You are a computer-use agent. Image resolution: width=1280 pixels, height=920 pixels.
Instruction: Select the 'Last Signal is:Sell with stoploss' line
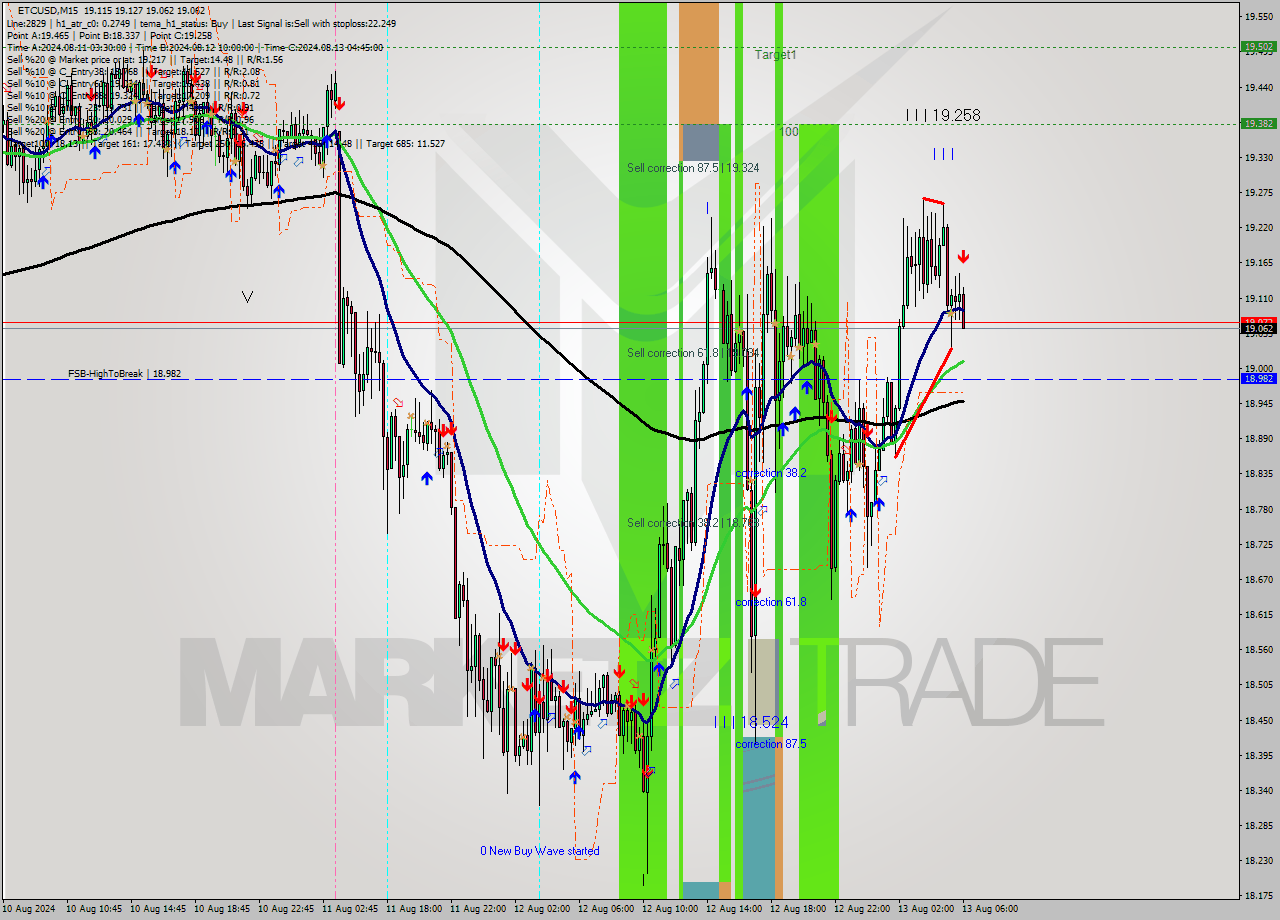(317, 23)
